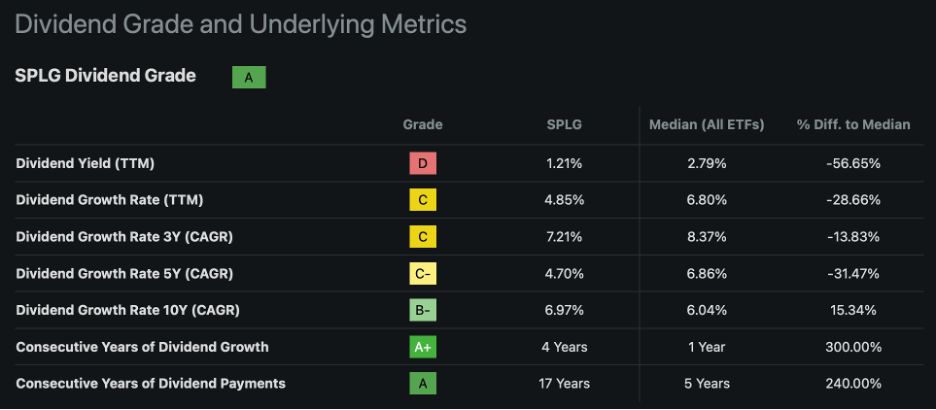
Task: Click the A grade badge for Dividend Payments years
Action: (x=423, y=383)
